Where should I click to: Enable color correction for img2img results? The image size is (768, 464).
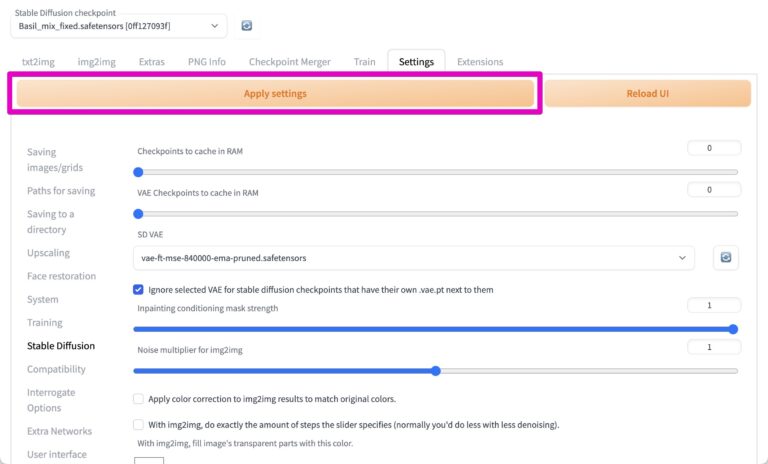(x=139, y=398)
